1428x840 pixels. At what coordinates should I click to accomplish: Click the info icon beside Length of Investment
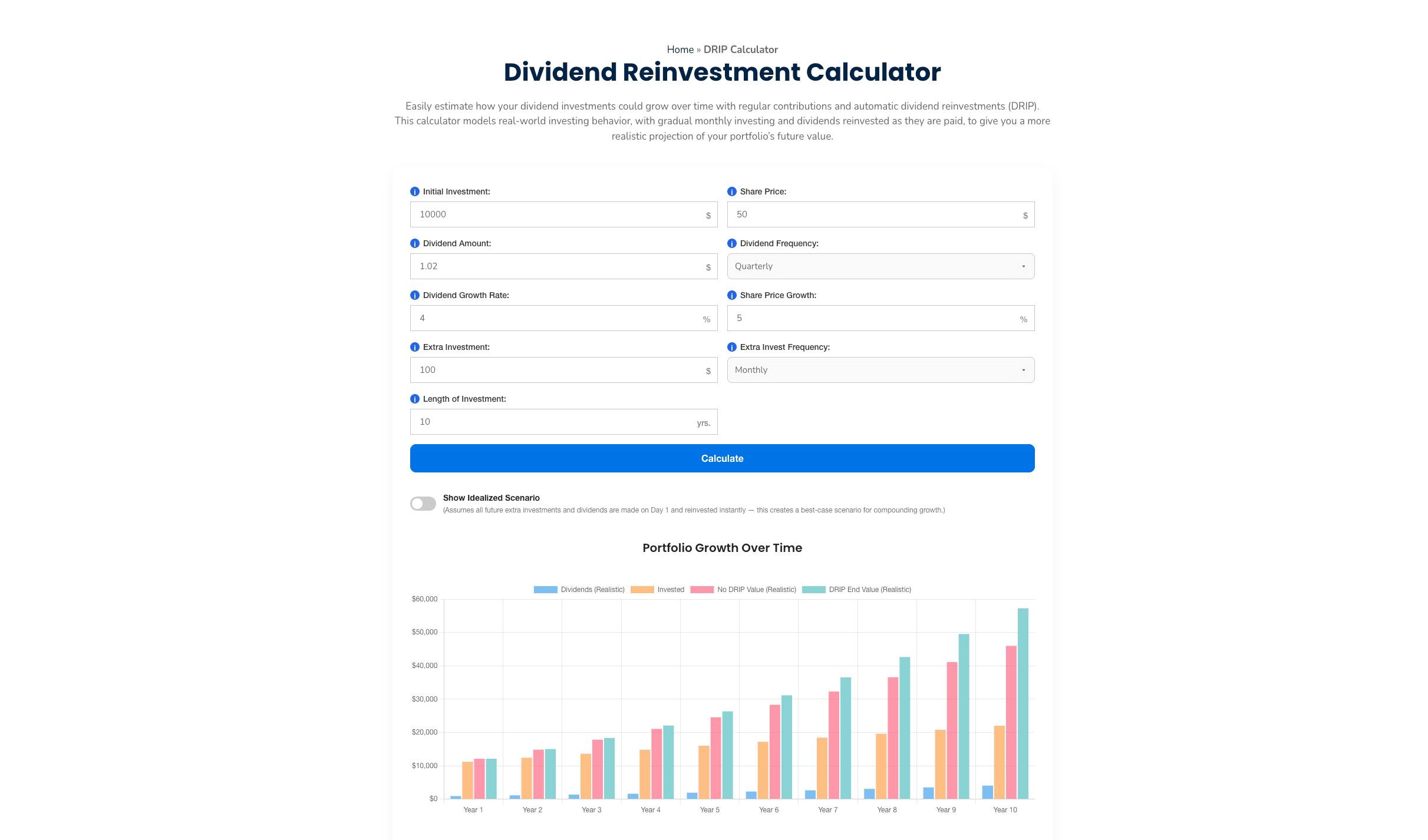tap(415, 398)
